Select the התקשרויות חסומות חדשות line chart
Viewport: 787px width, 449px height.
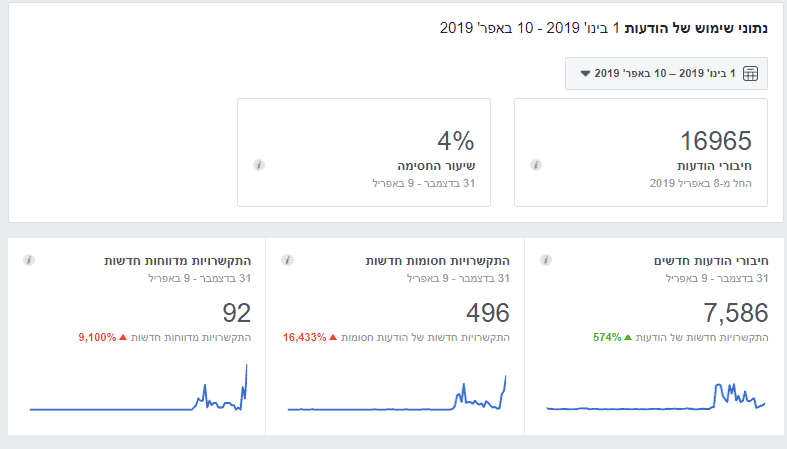tap(397, 396)
